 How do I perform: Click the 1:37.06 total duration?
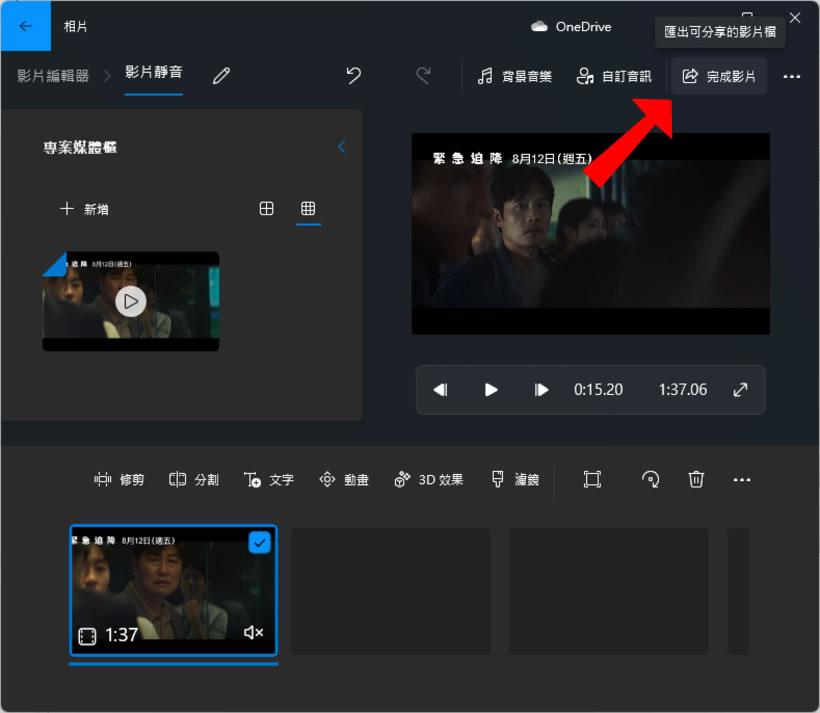coord(682,390)
